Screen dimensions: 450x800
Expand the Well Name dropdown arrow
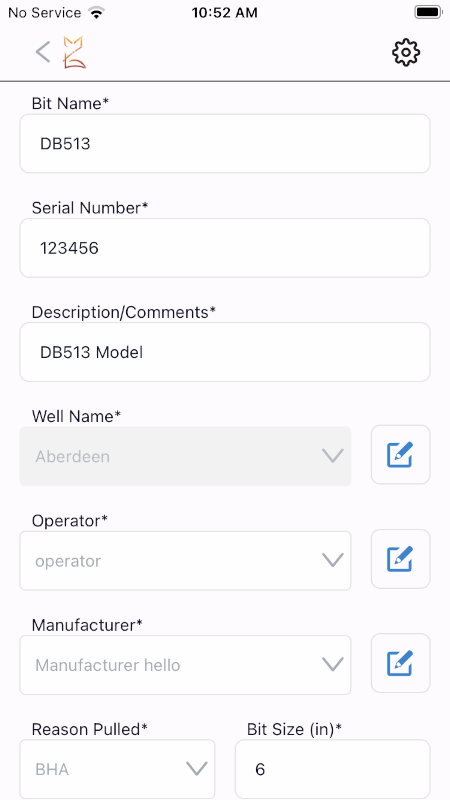333,456
